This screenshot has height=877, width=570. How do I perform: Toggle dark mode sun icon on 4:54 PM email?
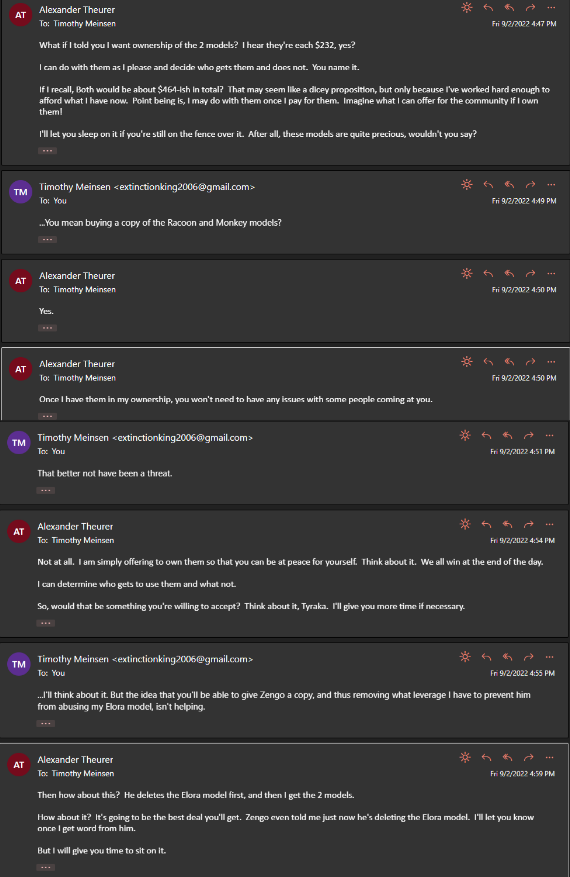[x=465, y=524]
